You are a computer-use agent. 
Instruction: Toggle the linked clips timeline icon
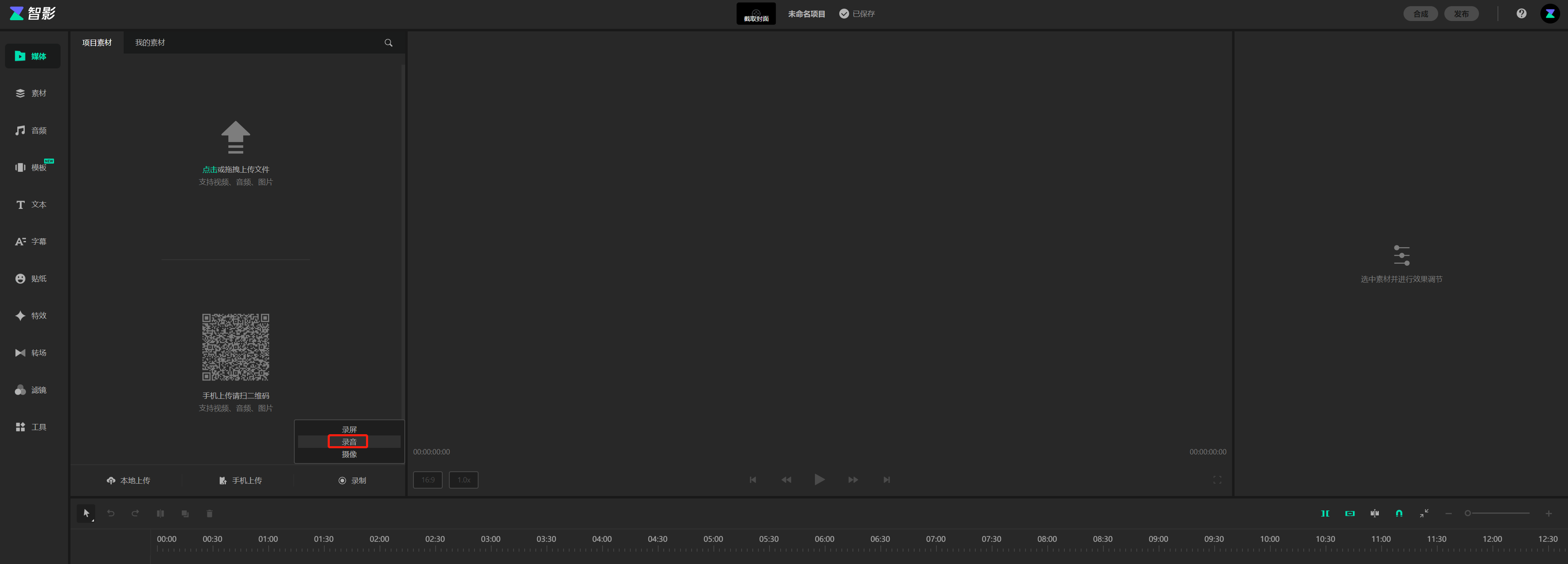click(x=1350, y=513)
